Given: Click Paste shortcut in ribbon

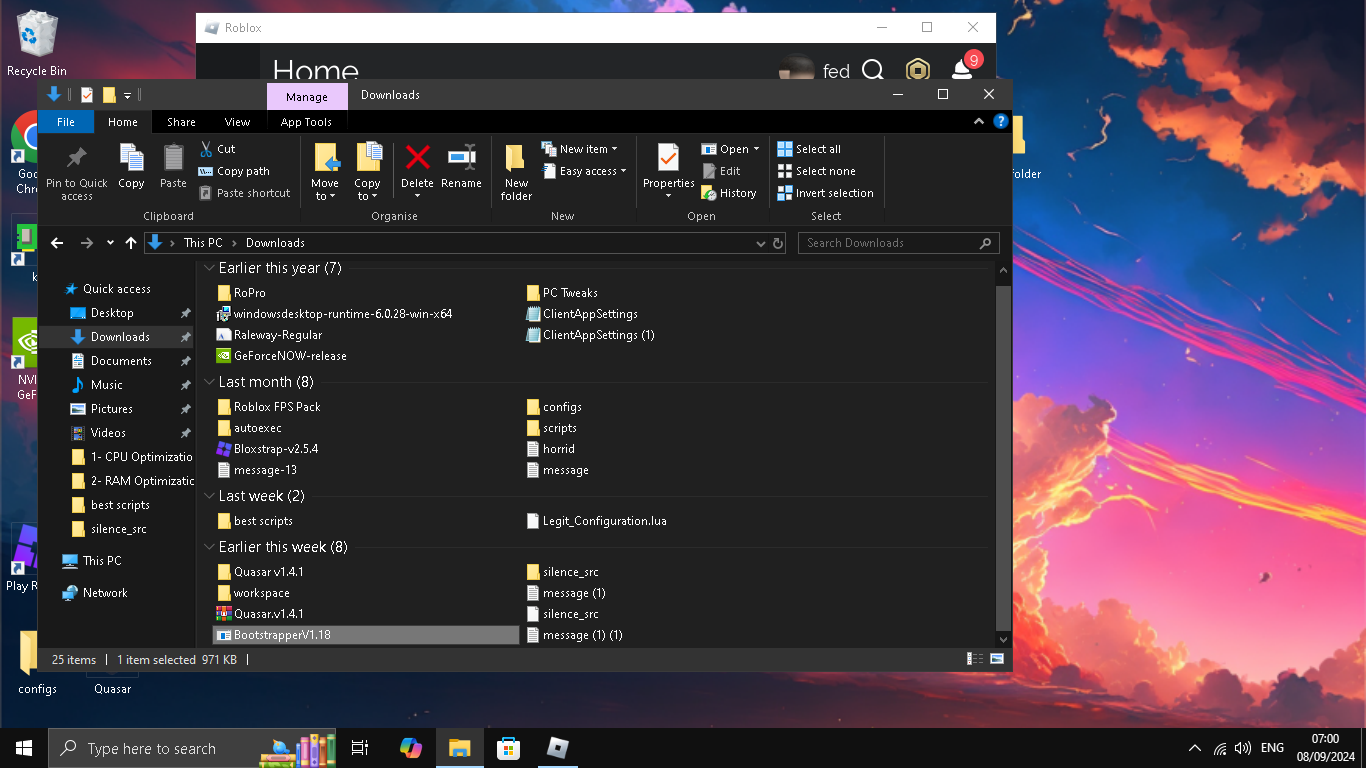Looking at the screenshot, I should point(244,193).
